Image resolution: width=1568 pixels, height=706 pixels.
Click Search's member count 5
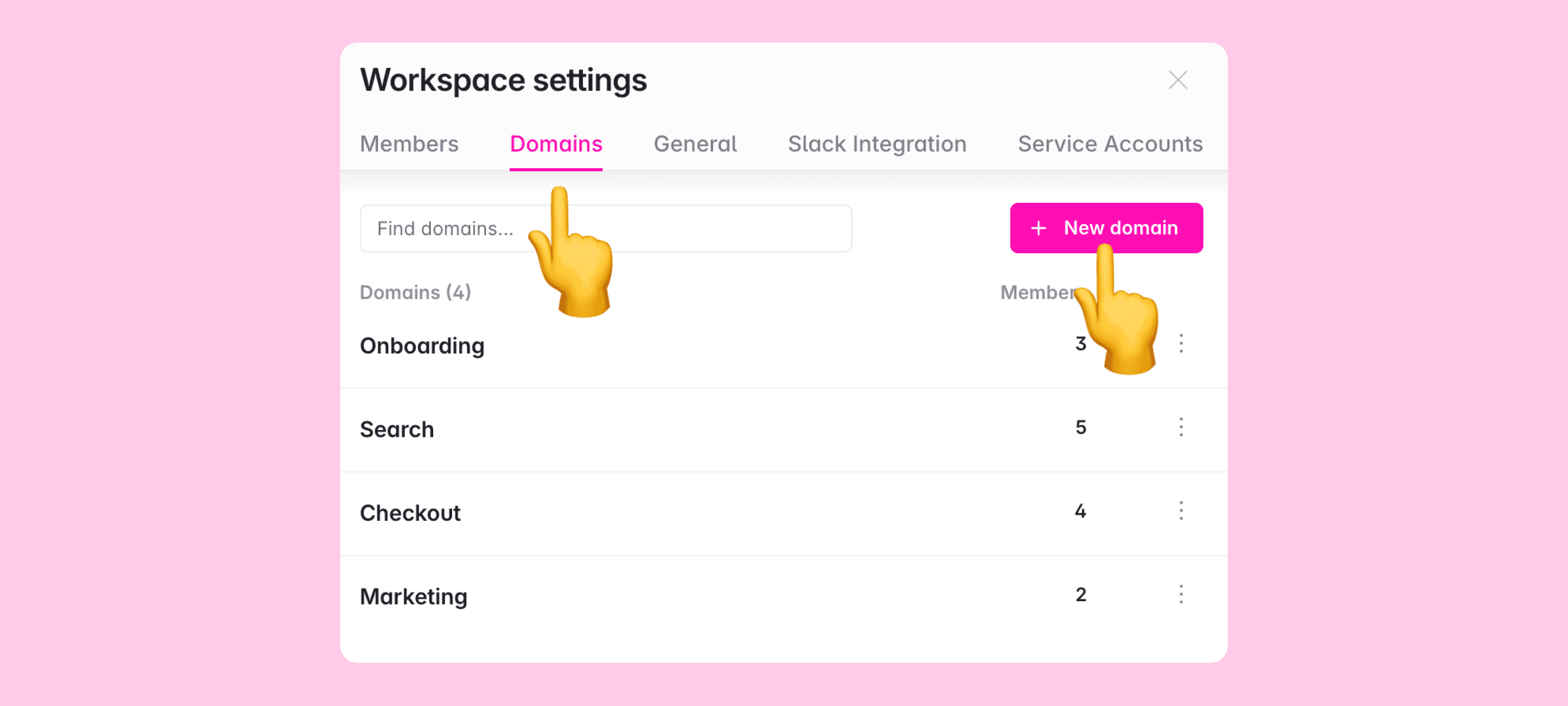(1081, 427)
